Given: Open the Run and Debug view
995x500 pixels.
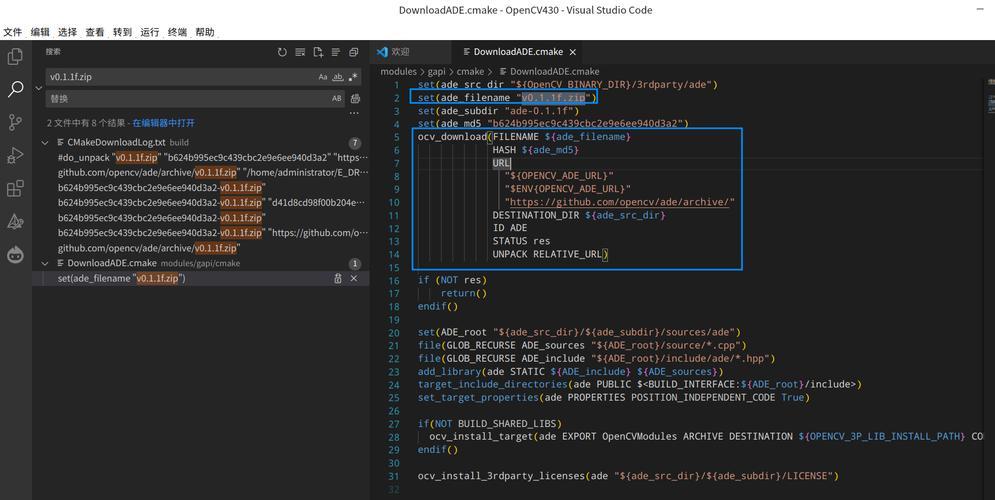Looking at the screenshot, I should pos(15,155).
